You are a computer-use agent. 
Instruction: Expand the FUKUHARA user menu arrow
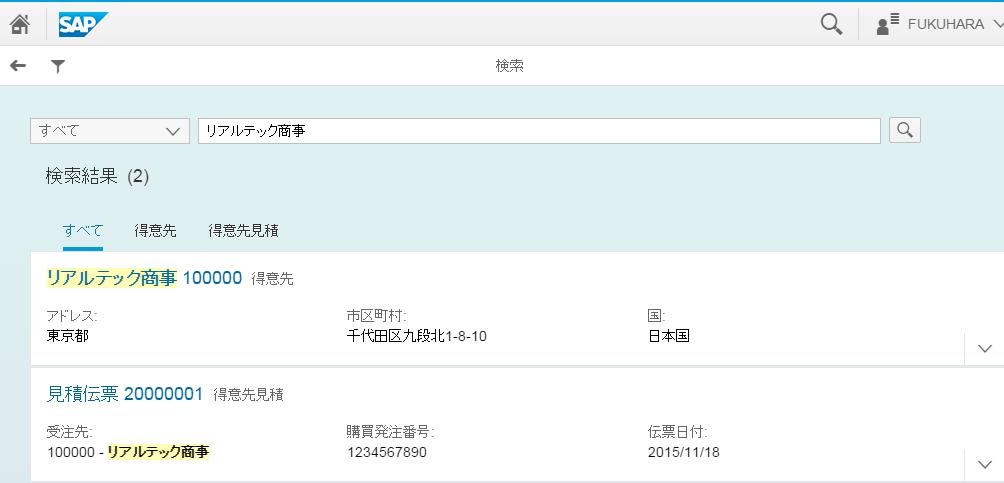tap(997, 25)
